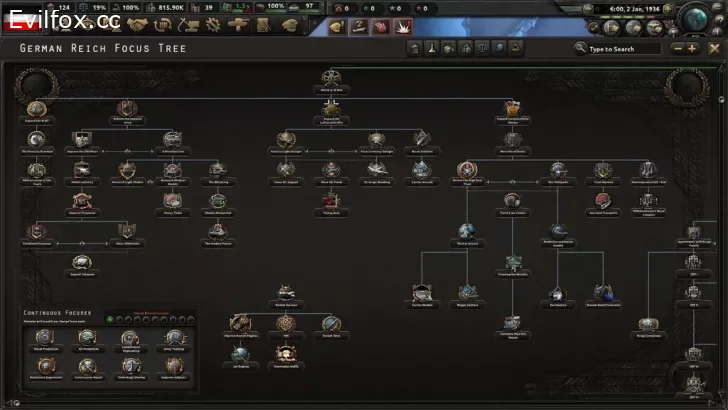Select the Heavy Tanks focus icon
This screenshot has width=728, height=410.
[x=171, y=199]
